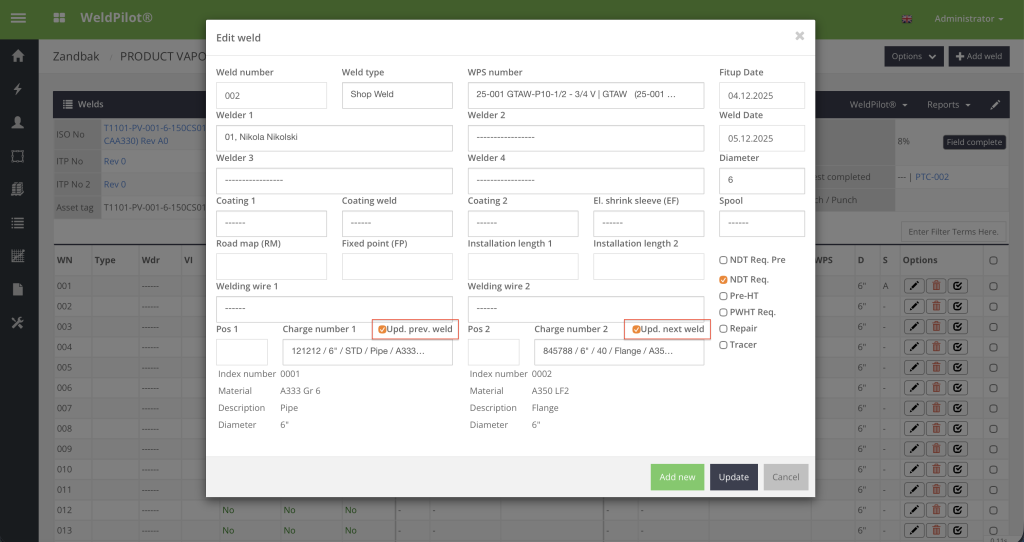Image resolution: width=1024 pixels, height=542 pixels.
Task: Click the document file sidebar icon
Action: (18, 289)
